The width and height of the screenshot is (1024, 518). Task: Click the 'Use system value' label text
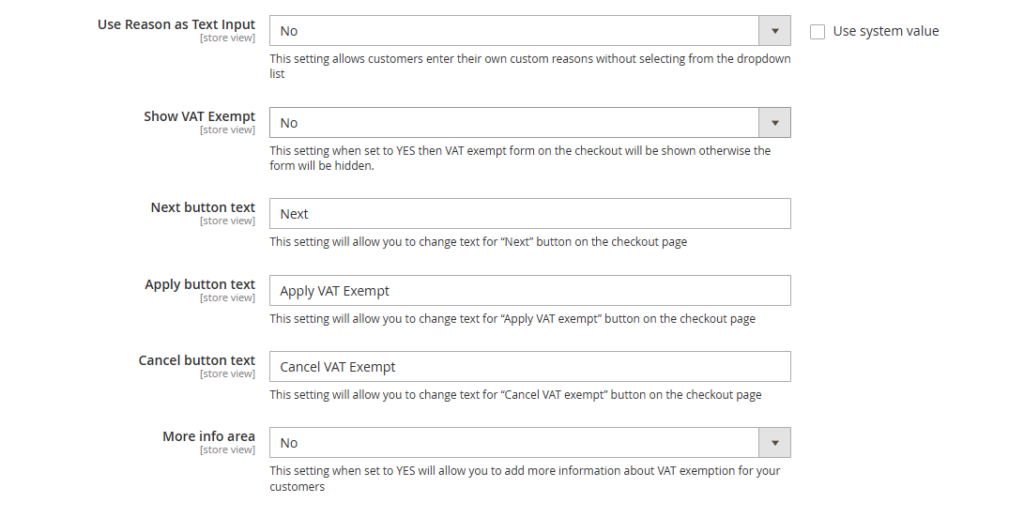coord(885,31)
